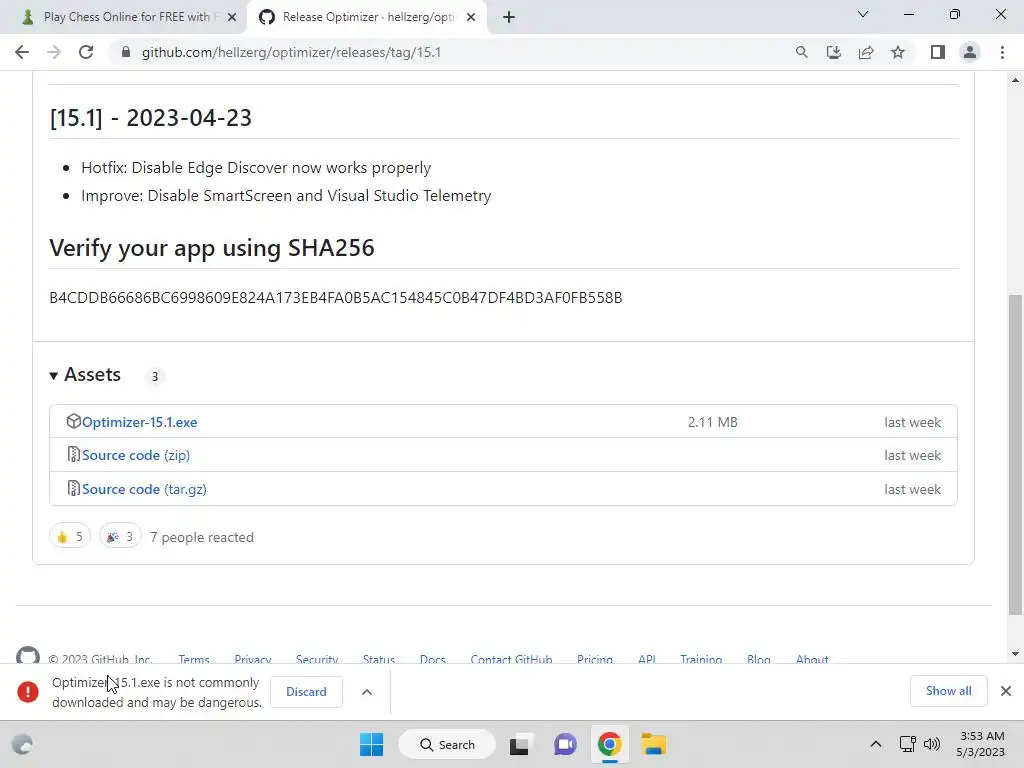
Task: Open the Docs footer link
Action: (x=432, y=659)
